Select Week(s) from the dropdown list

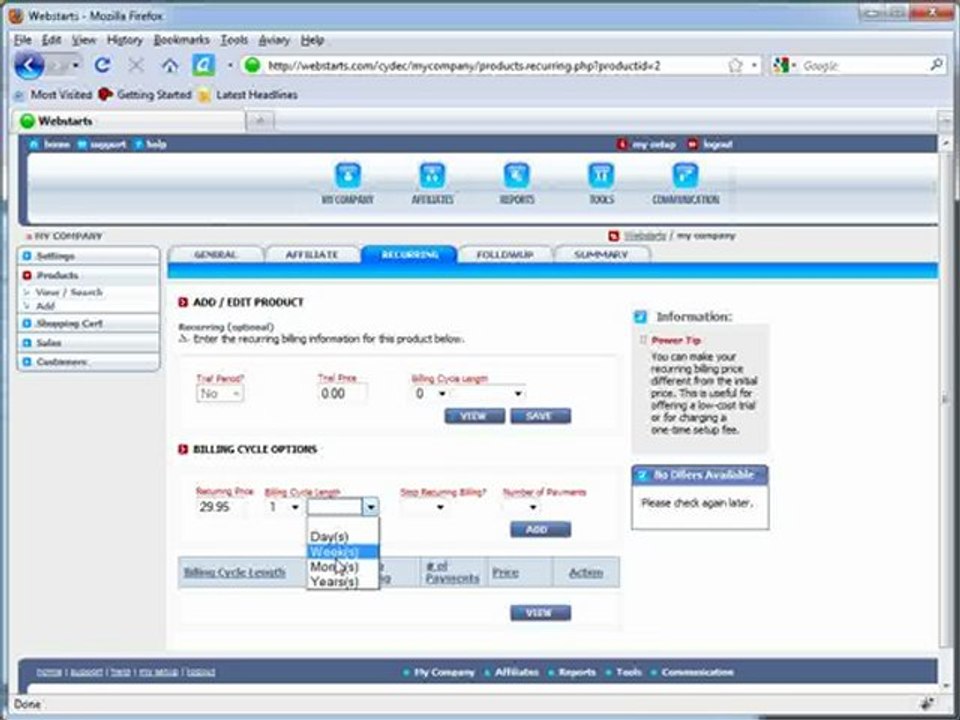pos(343,551)
